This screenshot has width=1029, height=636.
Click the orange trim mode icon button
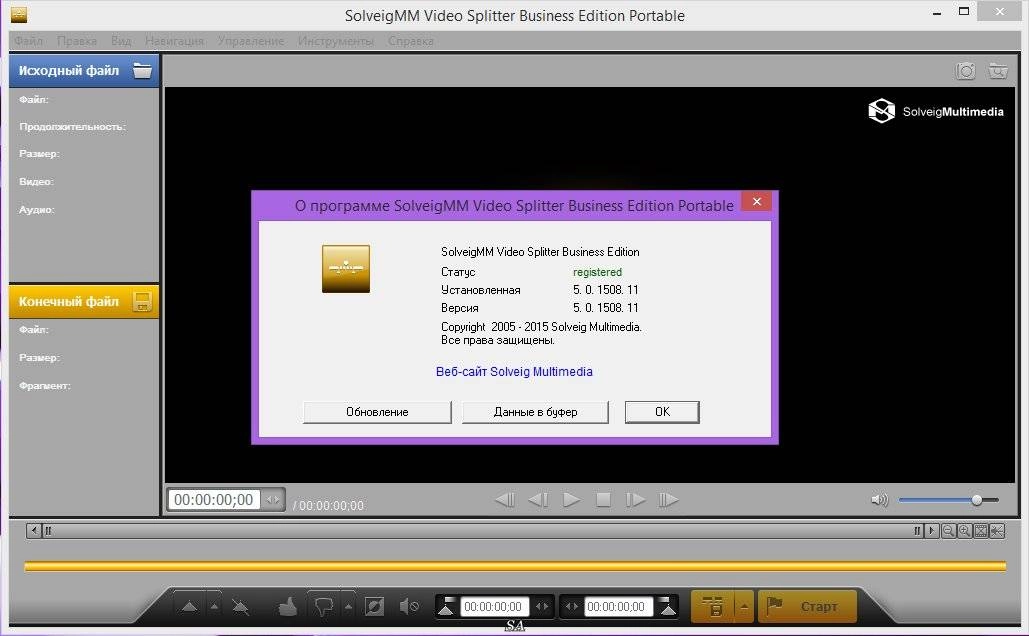(713, 606)
